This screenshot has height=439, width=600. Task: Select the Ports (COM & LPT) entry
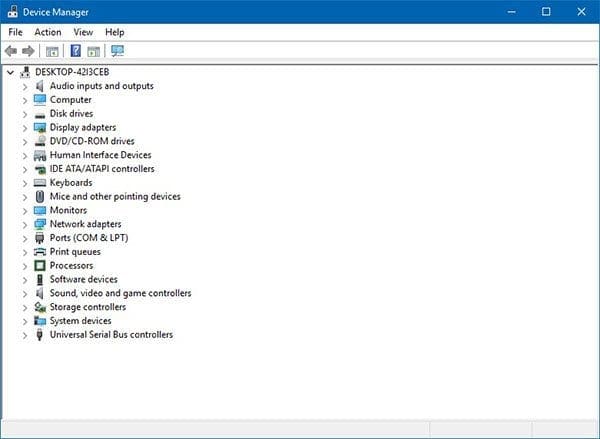click(89, 238)
